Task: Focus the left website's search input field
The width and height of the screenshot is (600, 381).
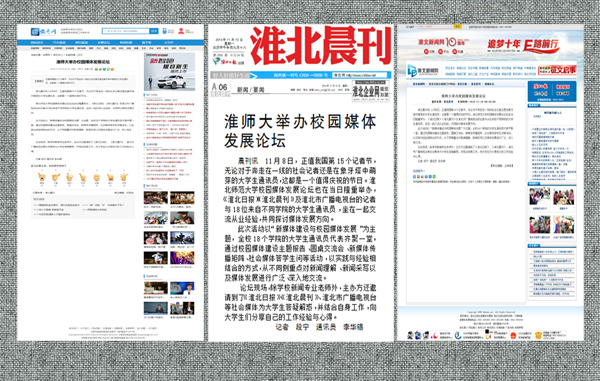Action: point(126,31)
